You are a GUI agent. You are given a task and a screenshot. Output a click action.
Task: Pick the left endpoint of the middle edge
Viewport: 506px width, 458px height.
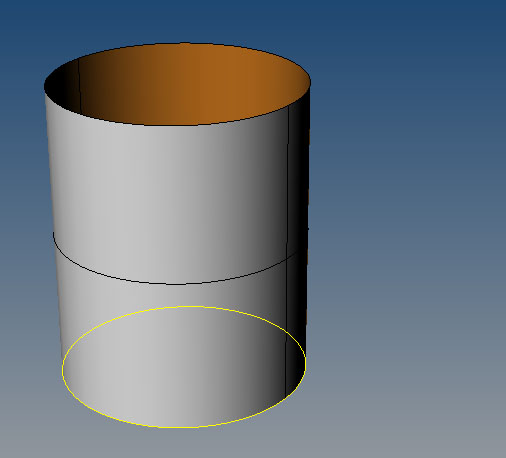click(x=53, y=234)
